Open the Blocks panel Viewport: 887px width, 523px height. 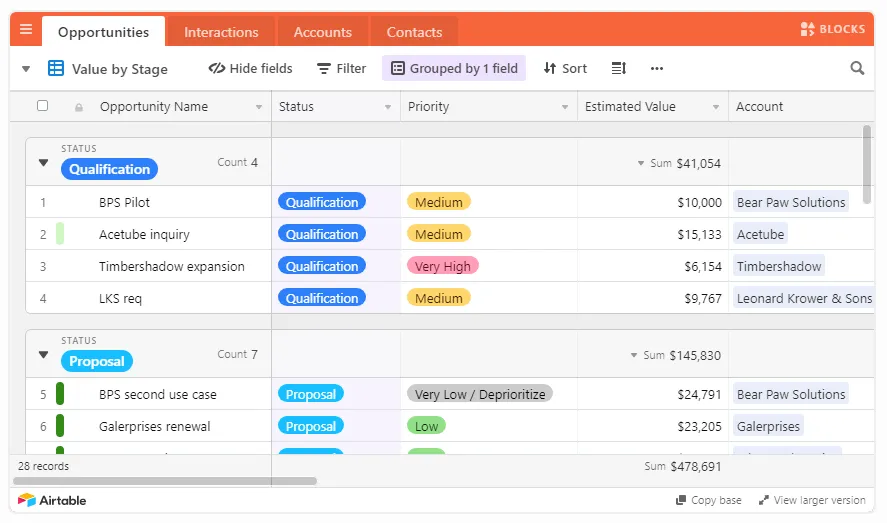(x=833, y=30)
